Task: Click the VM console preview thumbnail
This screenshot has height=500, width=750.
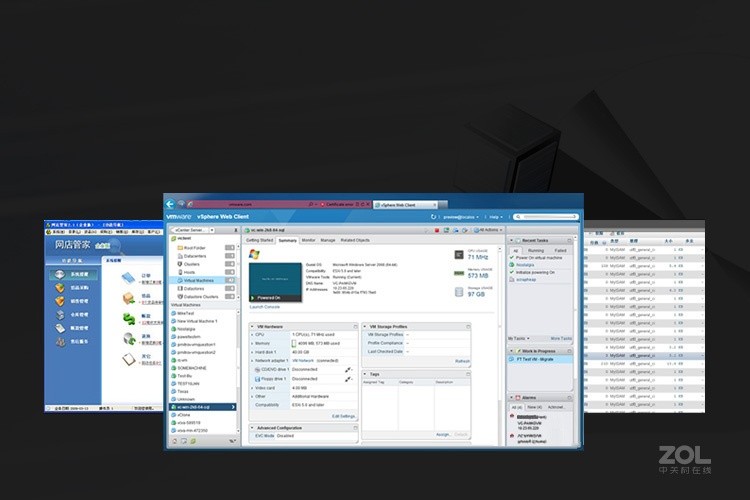Action: tap(276, 282)
